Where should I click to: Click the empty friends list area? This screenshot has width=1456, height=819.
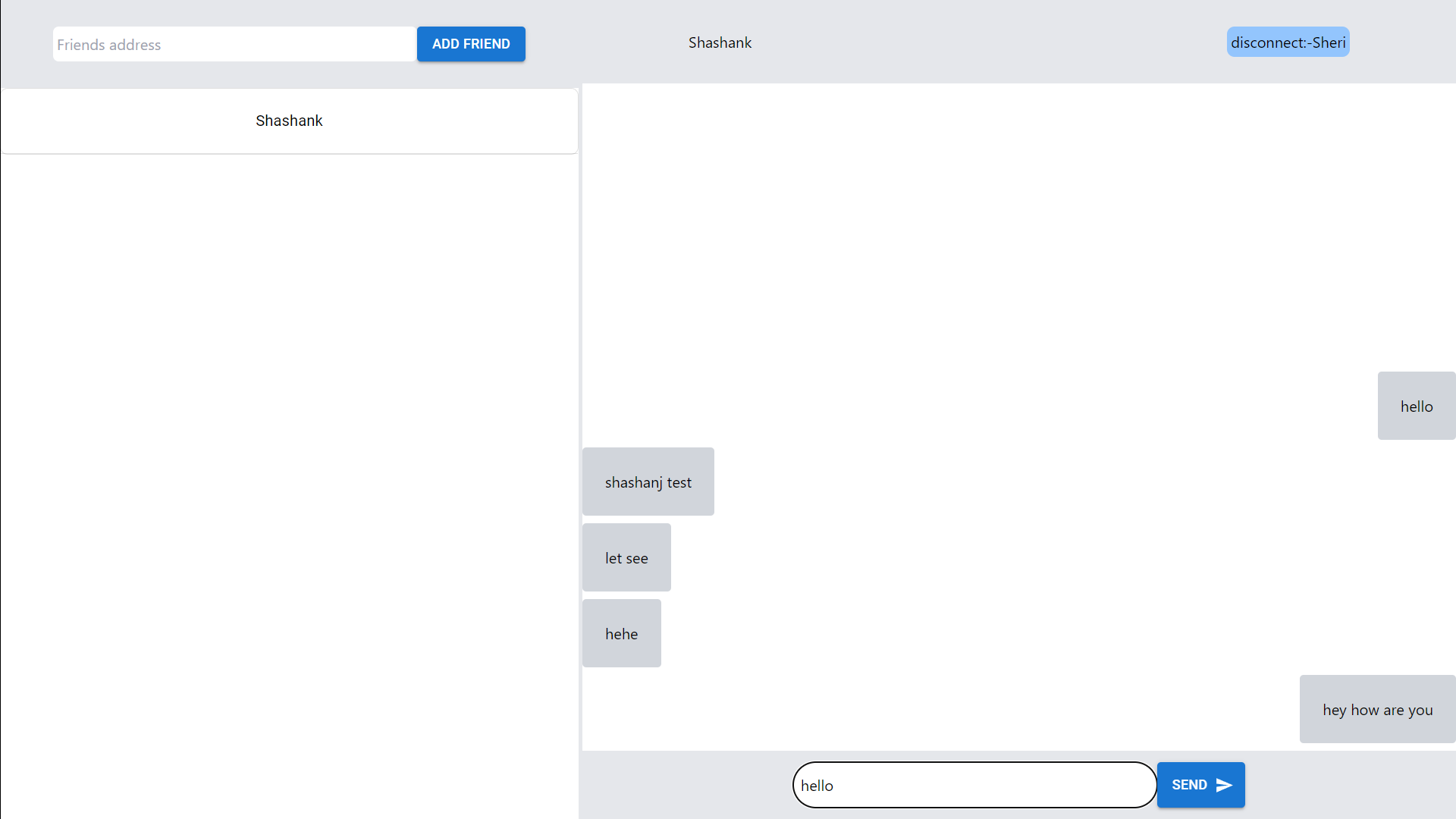pyautogui.click(x=288, y=485)
